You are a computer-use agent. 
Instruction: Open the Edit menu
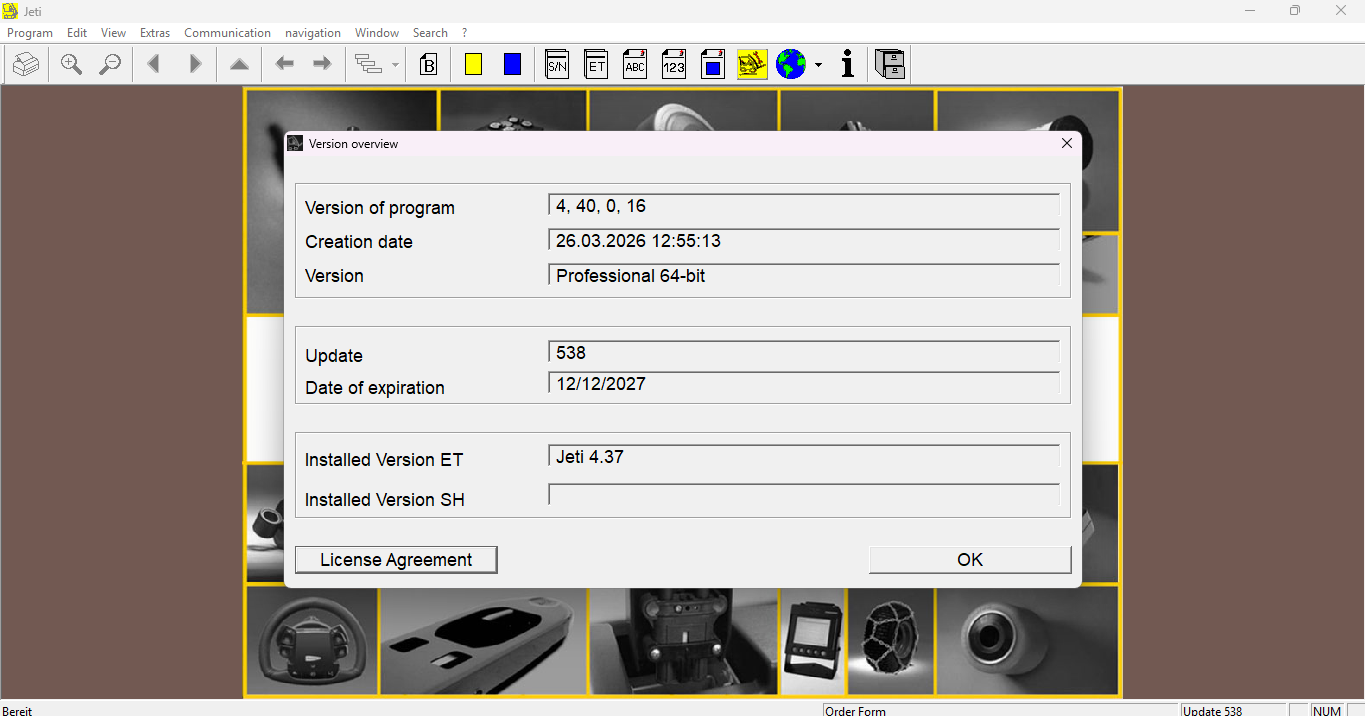pos(77,33)
